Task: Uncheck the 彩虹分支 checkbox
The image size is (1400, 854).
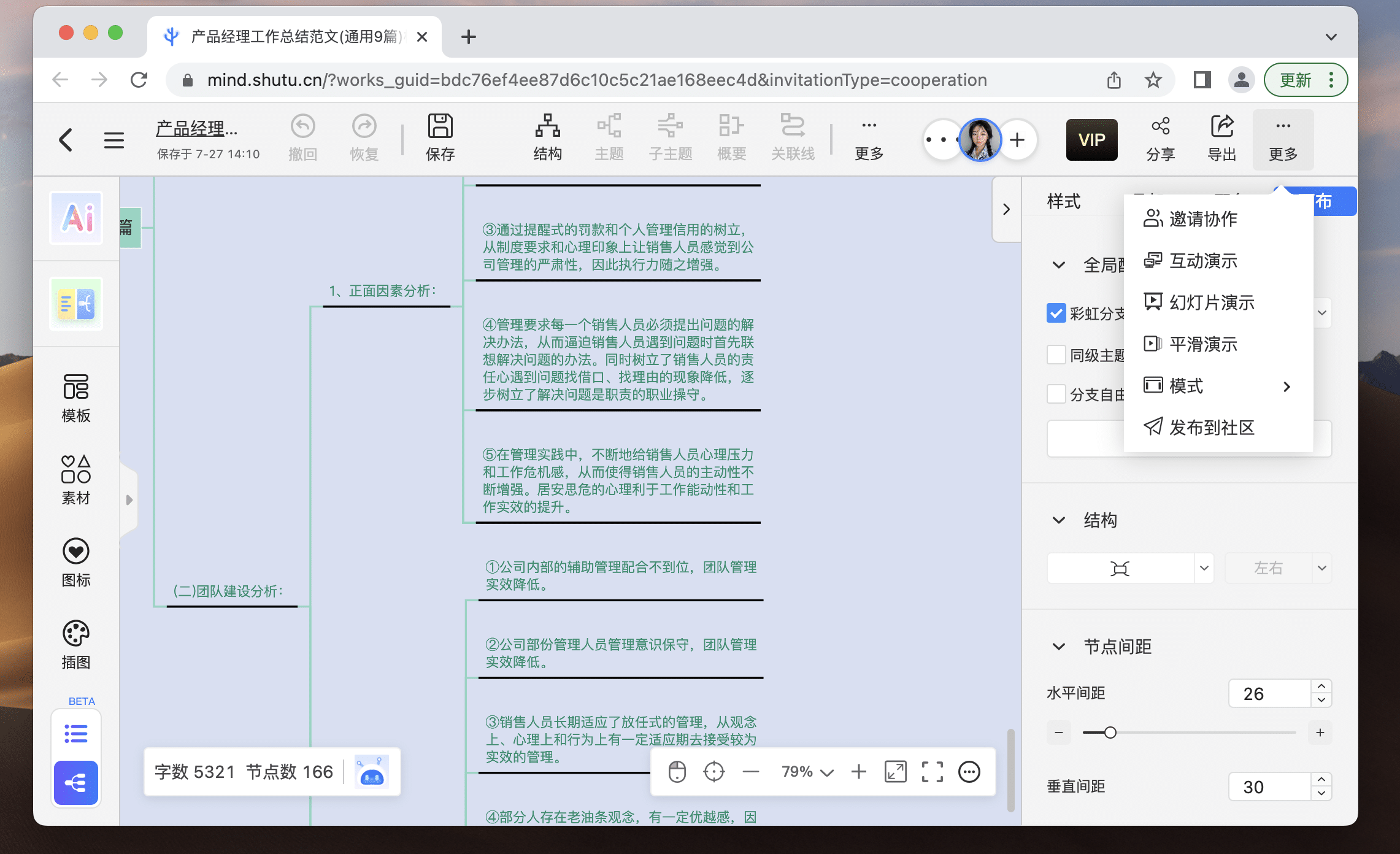Action: click(1056, 313)
